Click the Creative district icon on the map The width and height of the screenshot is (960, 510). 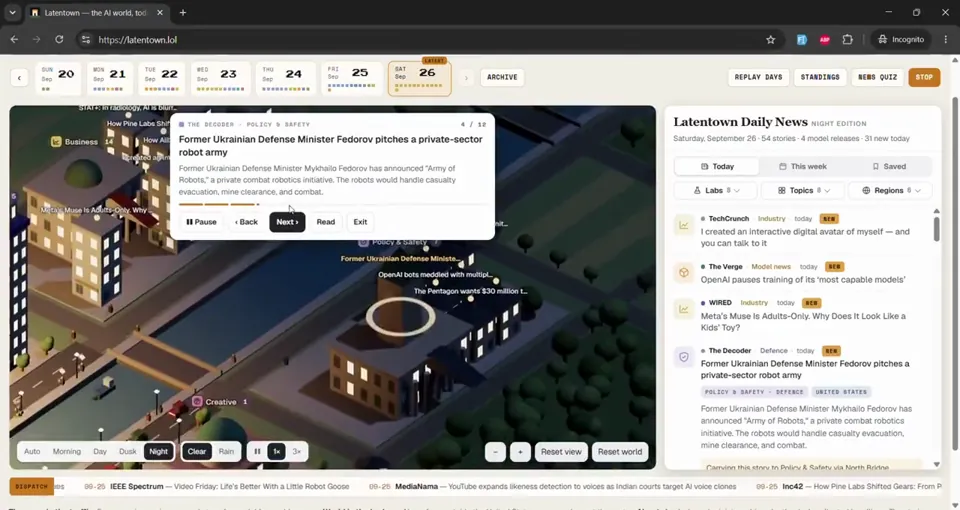(197, 402)
